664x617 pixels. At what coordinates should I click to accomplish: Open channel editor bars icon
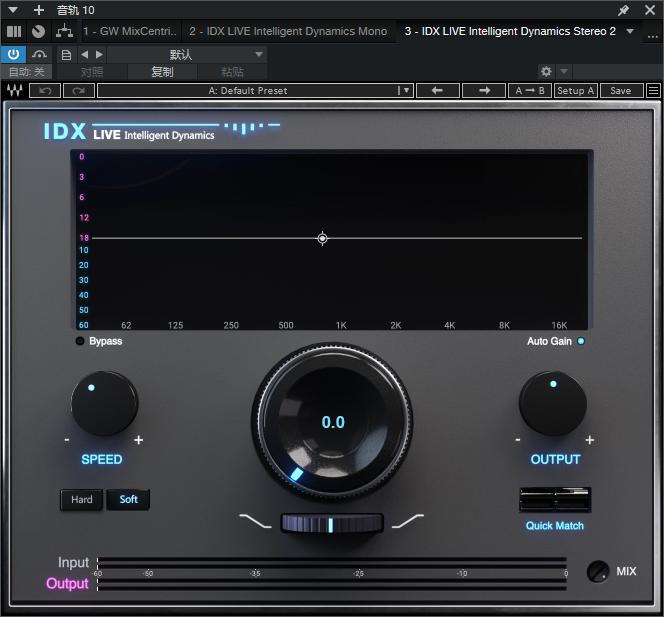(14, 32)
